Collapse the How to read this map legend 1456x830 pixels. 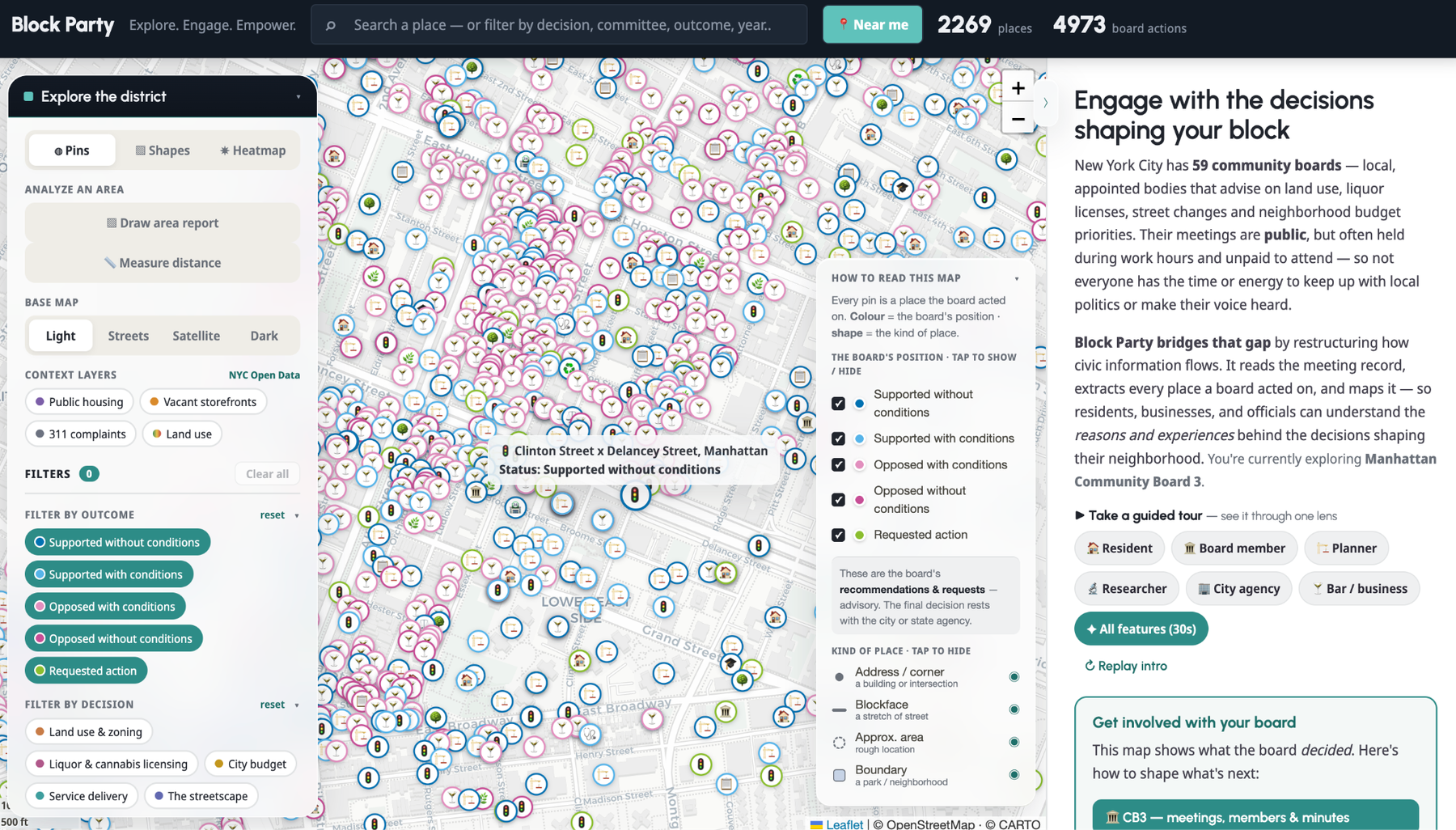tap(1017, 278)
